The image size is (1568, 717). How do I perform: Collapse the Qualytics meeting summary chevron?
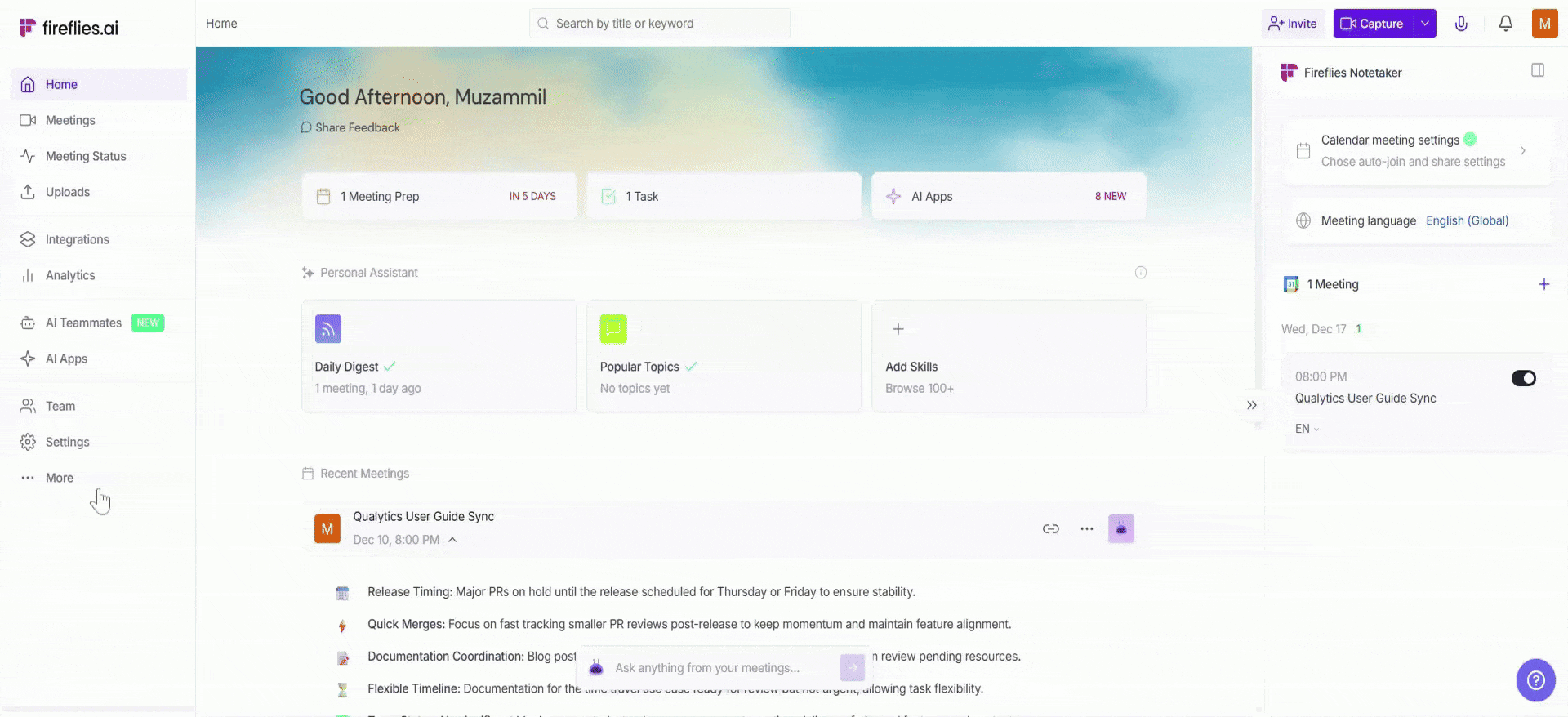(452, 540)
